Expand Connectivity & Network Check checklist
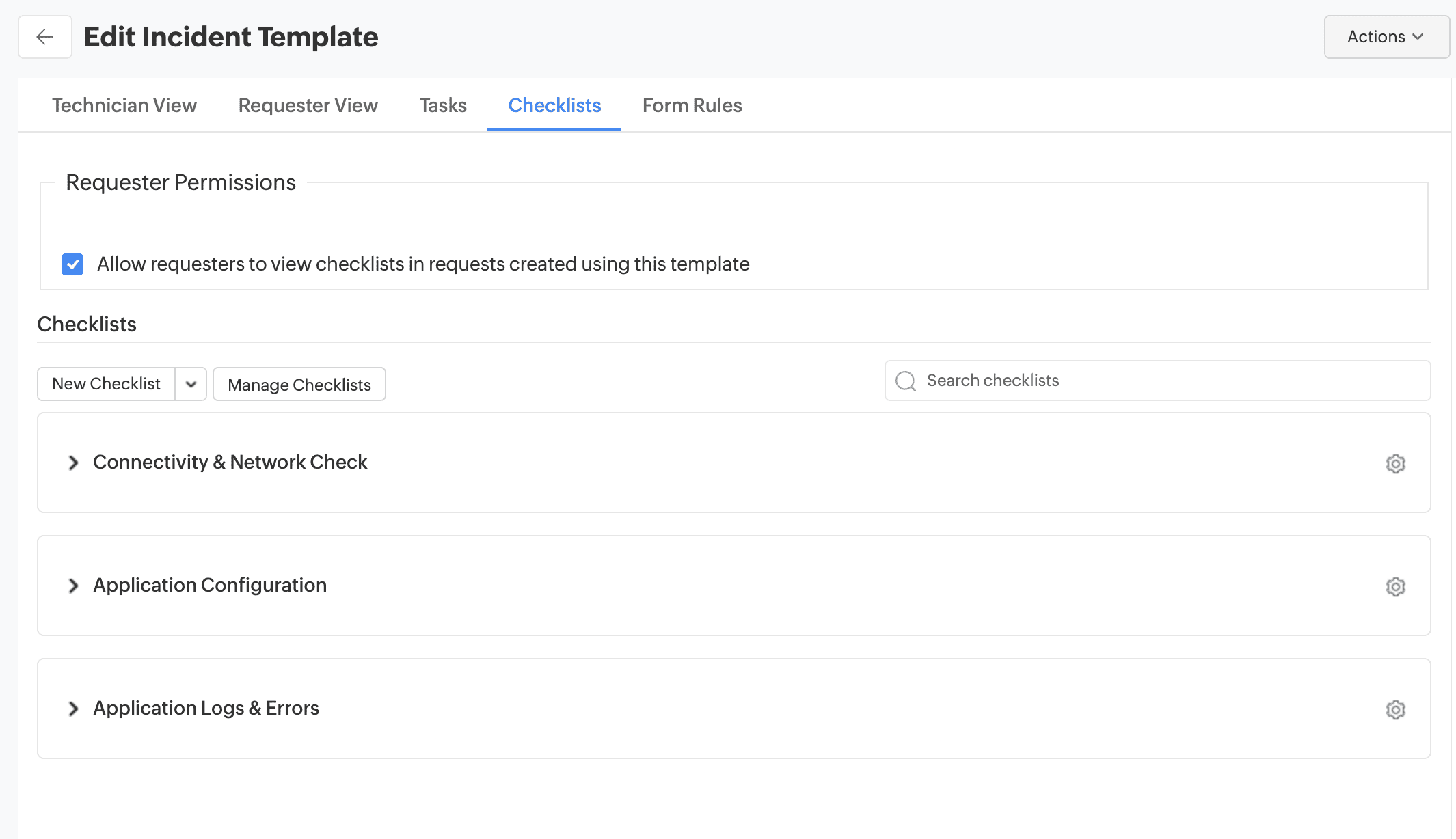 pos(73,463)
